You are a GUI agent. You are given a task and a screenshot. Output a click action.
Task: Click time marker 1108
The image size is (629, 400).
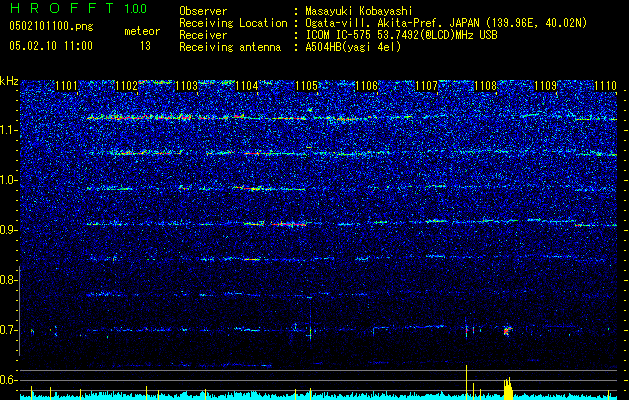[486, 85]
